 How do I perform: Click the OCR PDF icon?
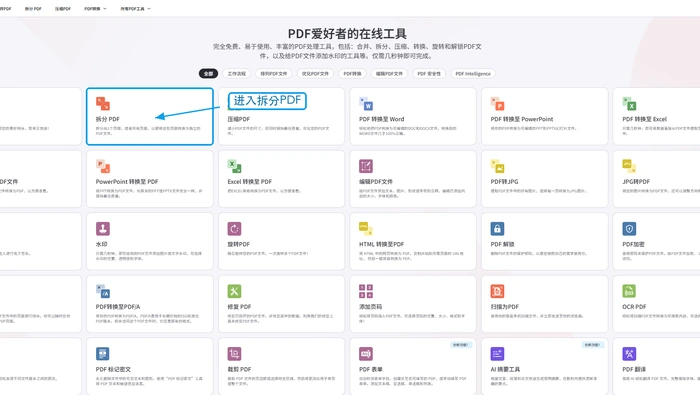(x=629, y=291)
